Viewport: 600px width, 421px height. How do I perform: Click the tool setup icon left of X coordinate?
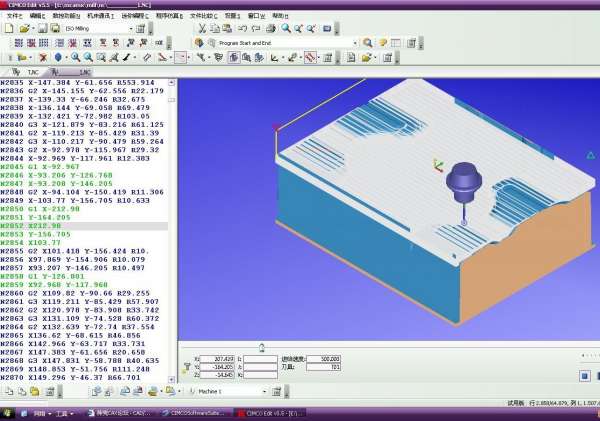[x=187, y=367]
